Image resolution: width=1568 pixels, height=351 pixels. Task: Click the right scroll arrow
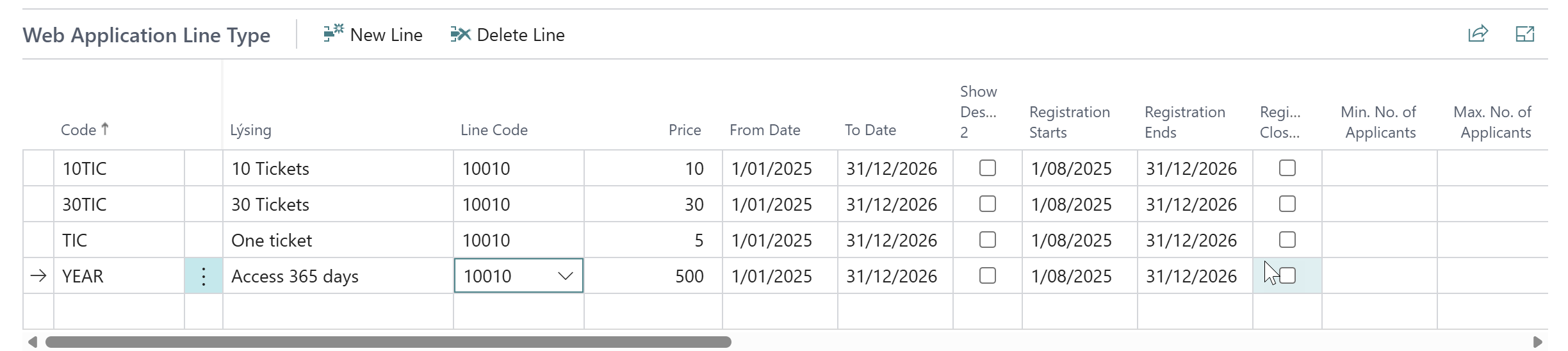1537,342
